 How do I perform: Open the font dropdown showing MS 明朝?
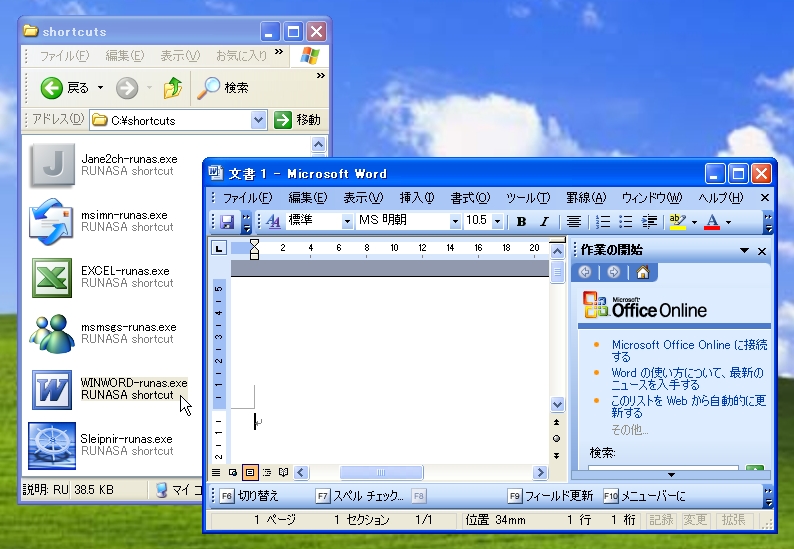[x=455, y=221]
